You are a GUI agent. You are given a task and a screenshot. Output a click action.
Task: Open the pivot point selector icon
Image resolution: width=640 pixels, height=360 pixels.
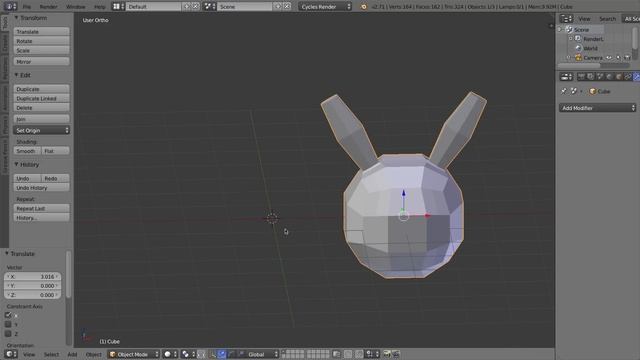pyautogui.click(x=188, y=354)
